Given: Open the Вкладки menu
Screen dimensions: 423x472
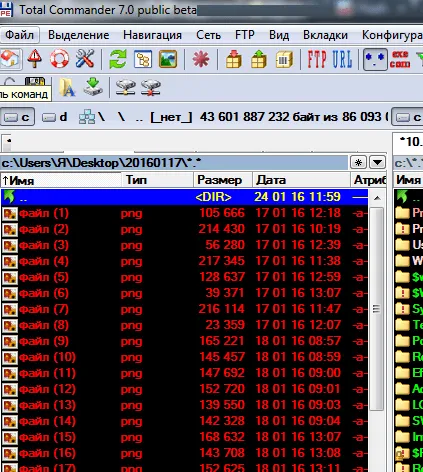Looking at the screenshot, I should (325, 35).
